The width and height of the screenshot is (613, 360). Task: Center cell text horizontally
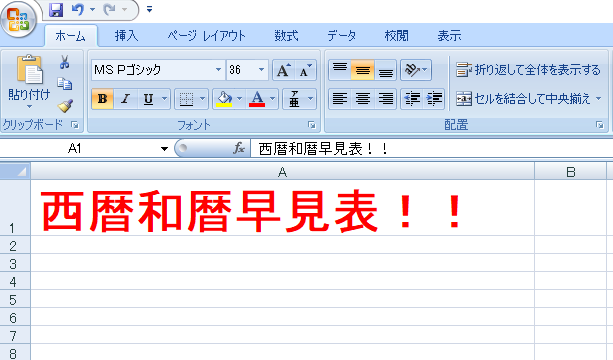362,99
